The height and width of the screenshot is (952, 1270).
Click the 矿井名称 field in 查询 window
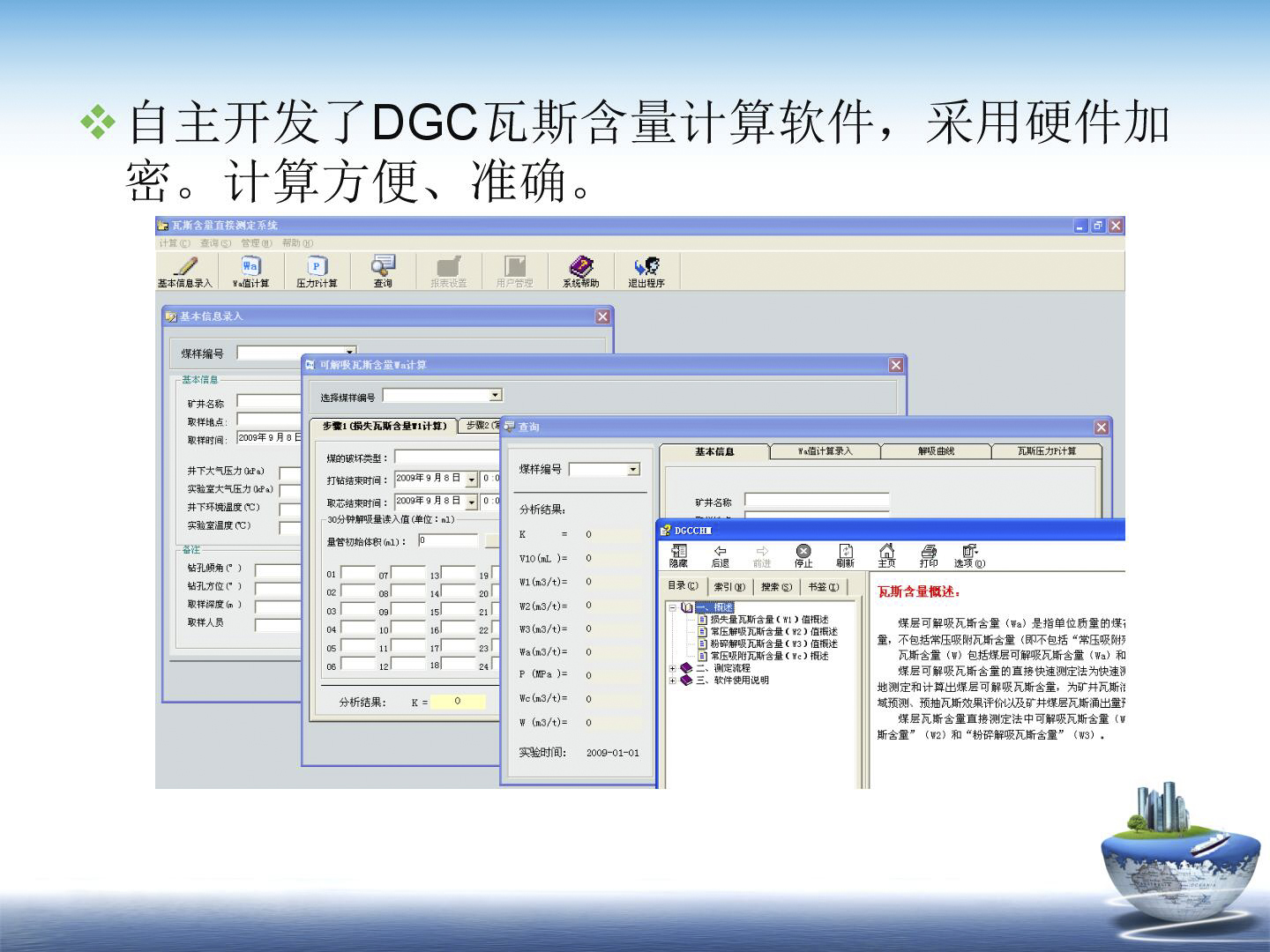coord(816,501)
